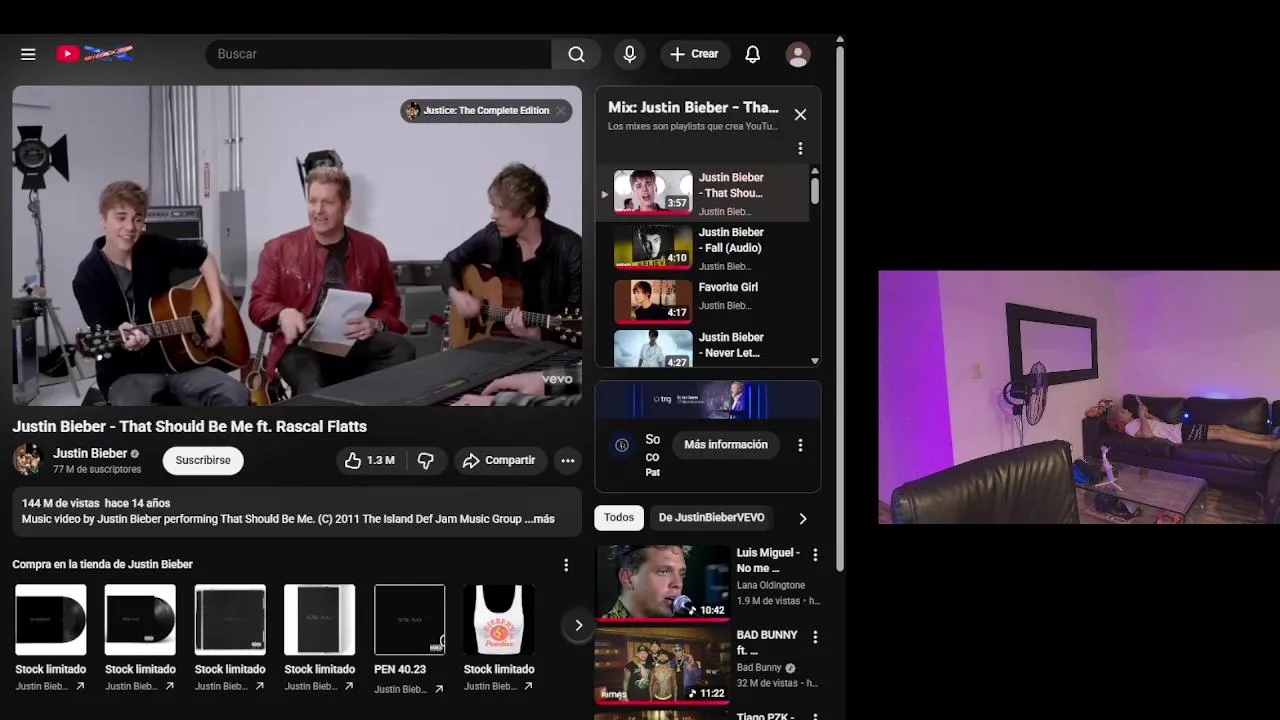Start voice search with microphone icon
The width and height of the screenshot is (1280, 720).
[629, 54]
